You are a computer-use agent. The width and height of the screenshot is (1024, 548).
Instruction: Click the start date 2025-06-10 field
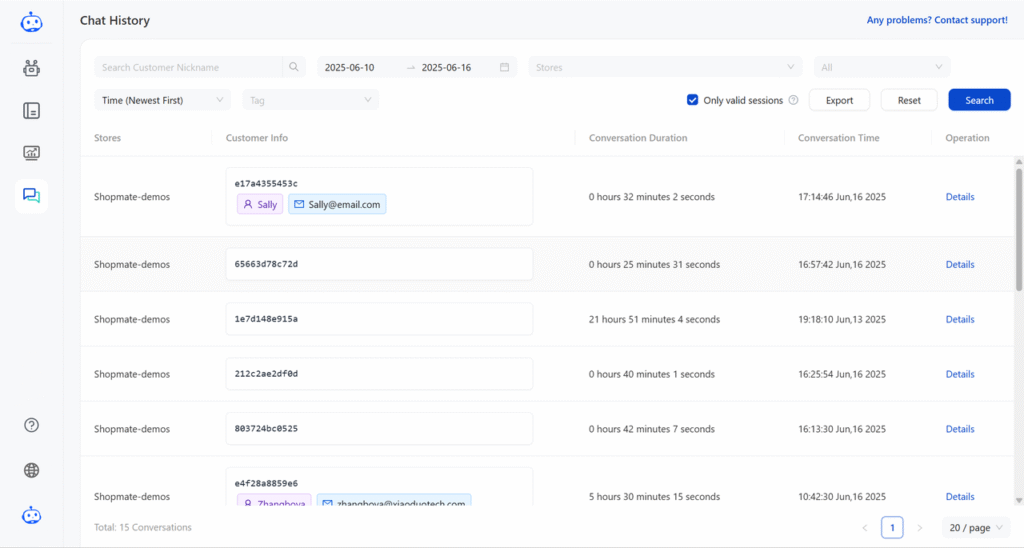350,67
